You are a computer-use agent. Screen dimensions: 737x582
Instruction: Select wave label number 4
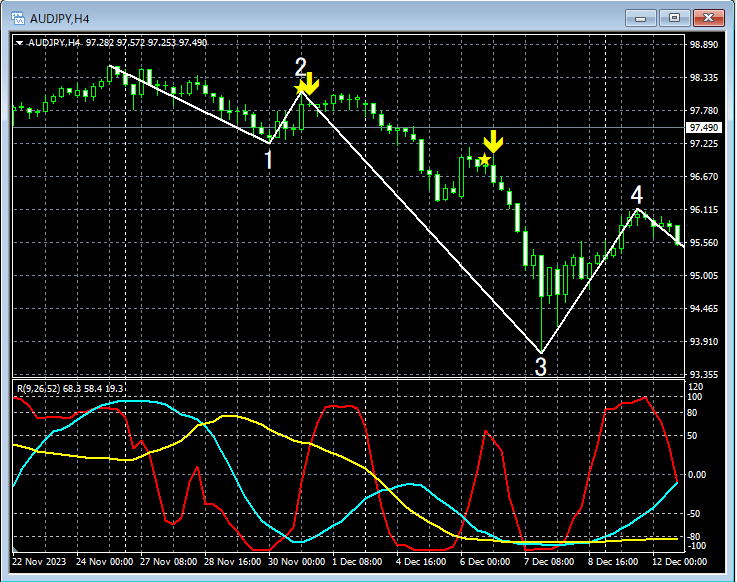pos(637,195)
